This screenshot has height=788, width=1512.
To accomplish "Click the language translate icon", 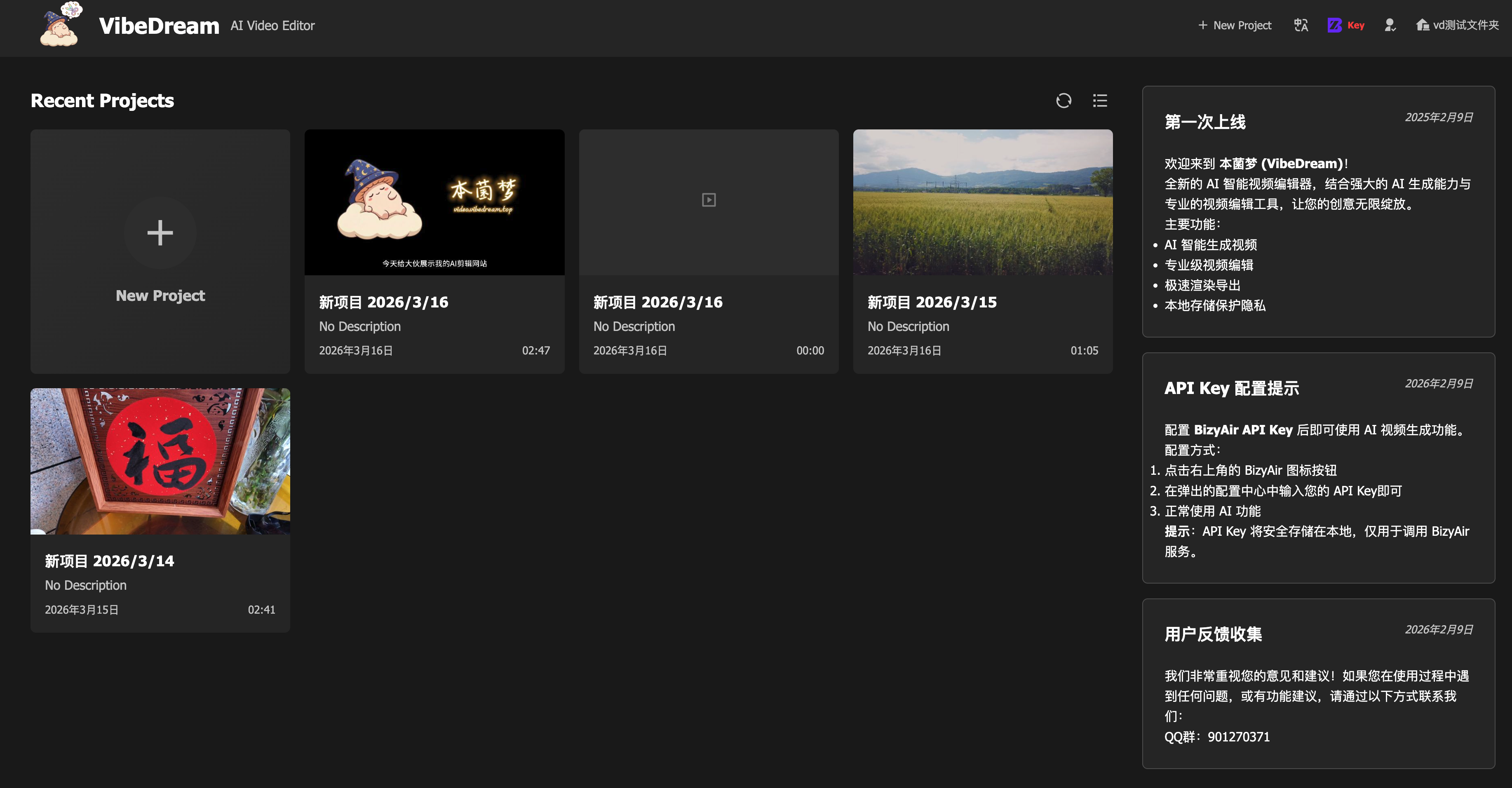I will [1301, 25].
